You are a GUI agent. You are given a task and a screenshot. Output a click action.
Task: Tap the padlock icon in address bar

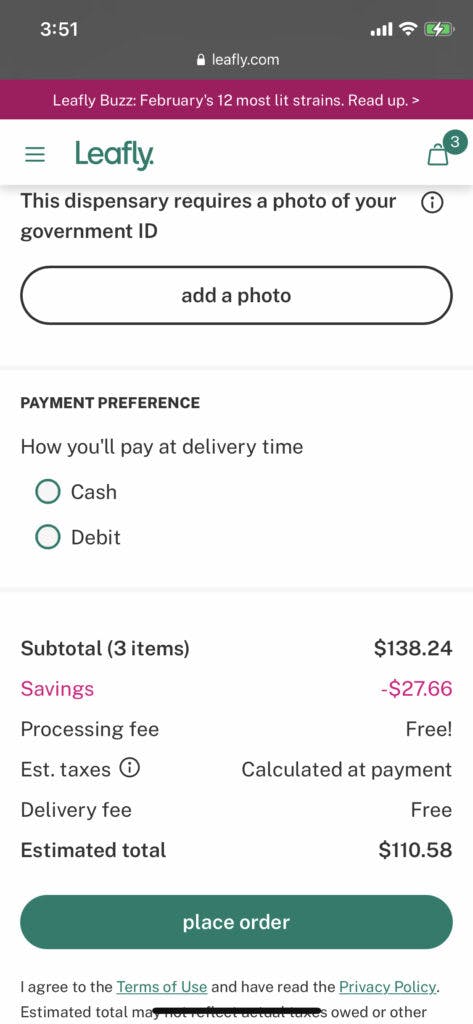201,60
